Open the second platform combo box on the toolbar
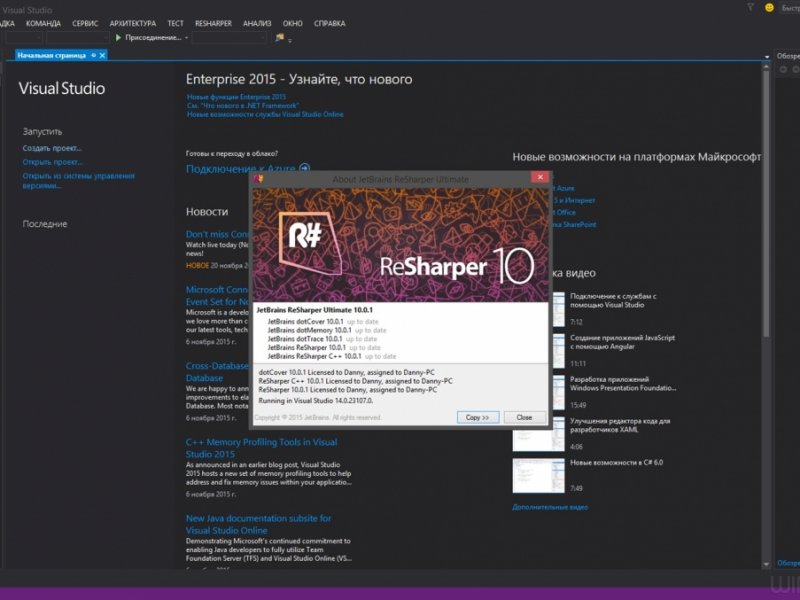 click(78, 38)
